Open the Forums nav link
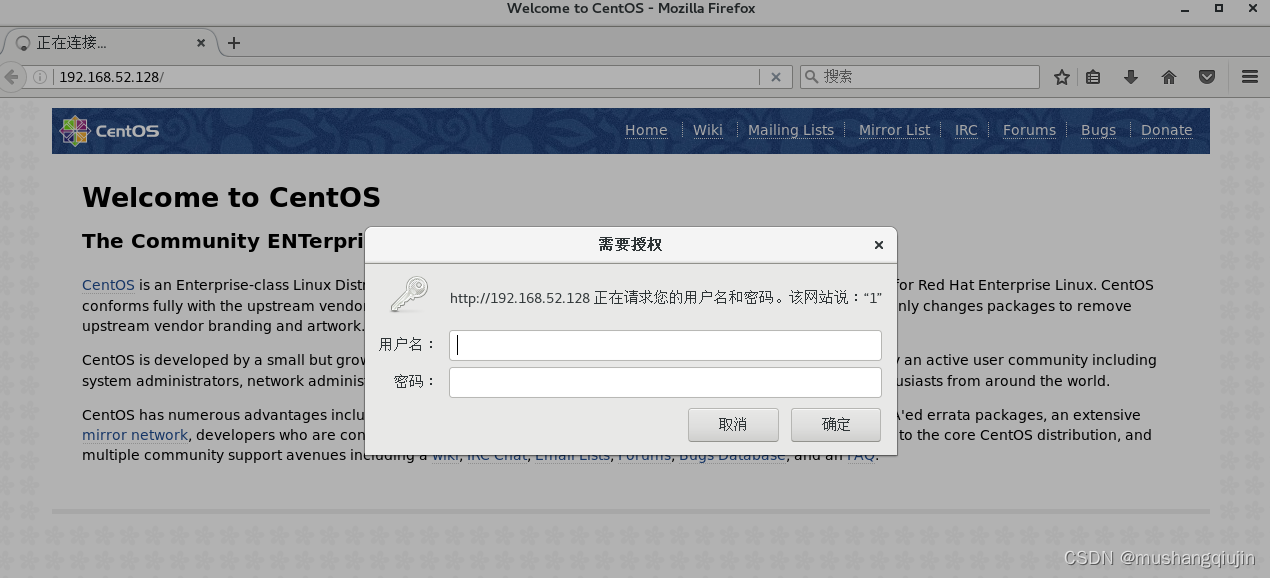1270x578 pixels. coord(1029,130)
